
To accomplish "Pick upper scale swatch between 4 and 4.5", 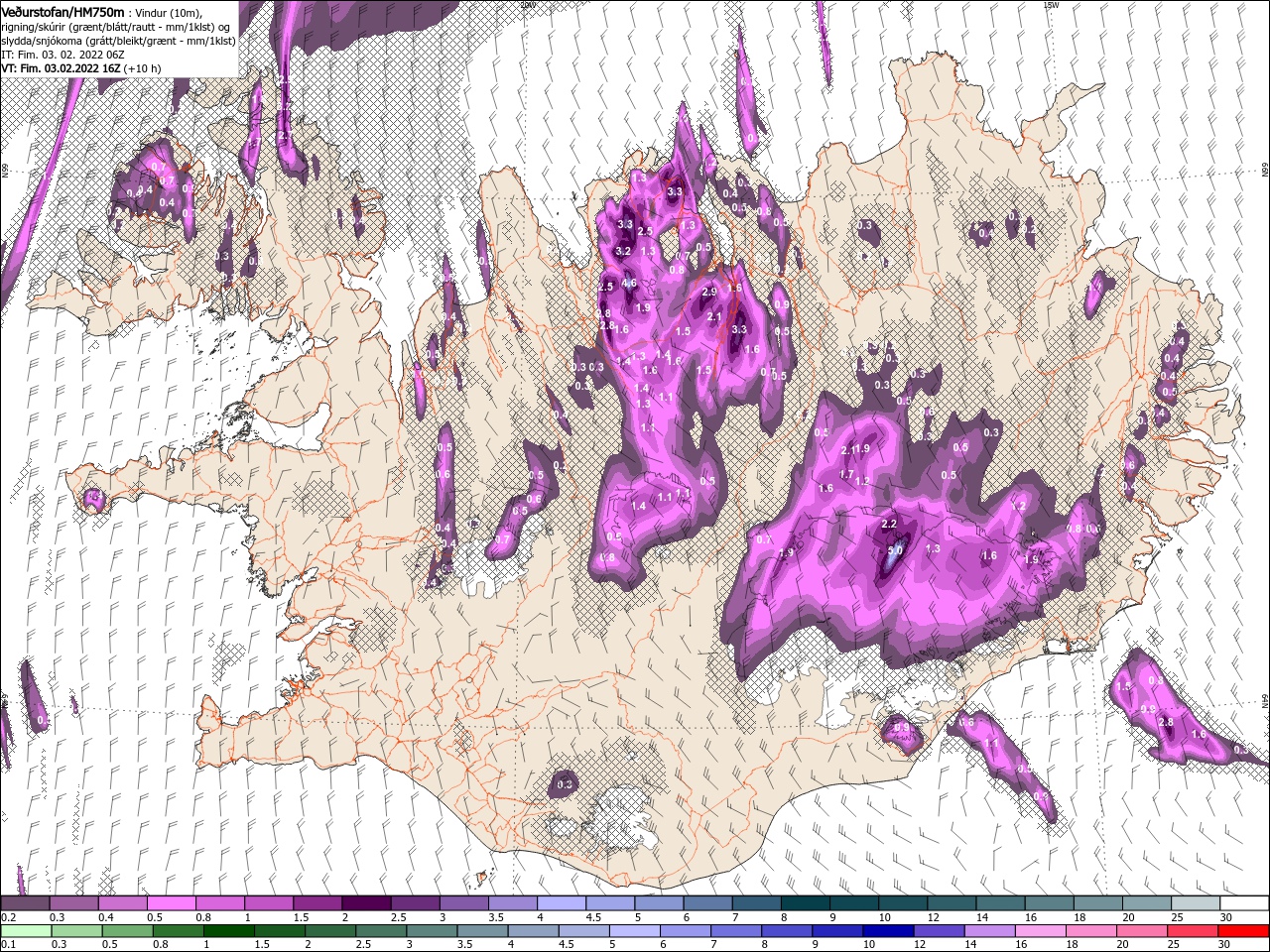I will tap(562, 903).
